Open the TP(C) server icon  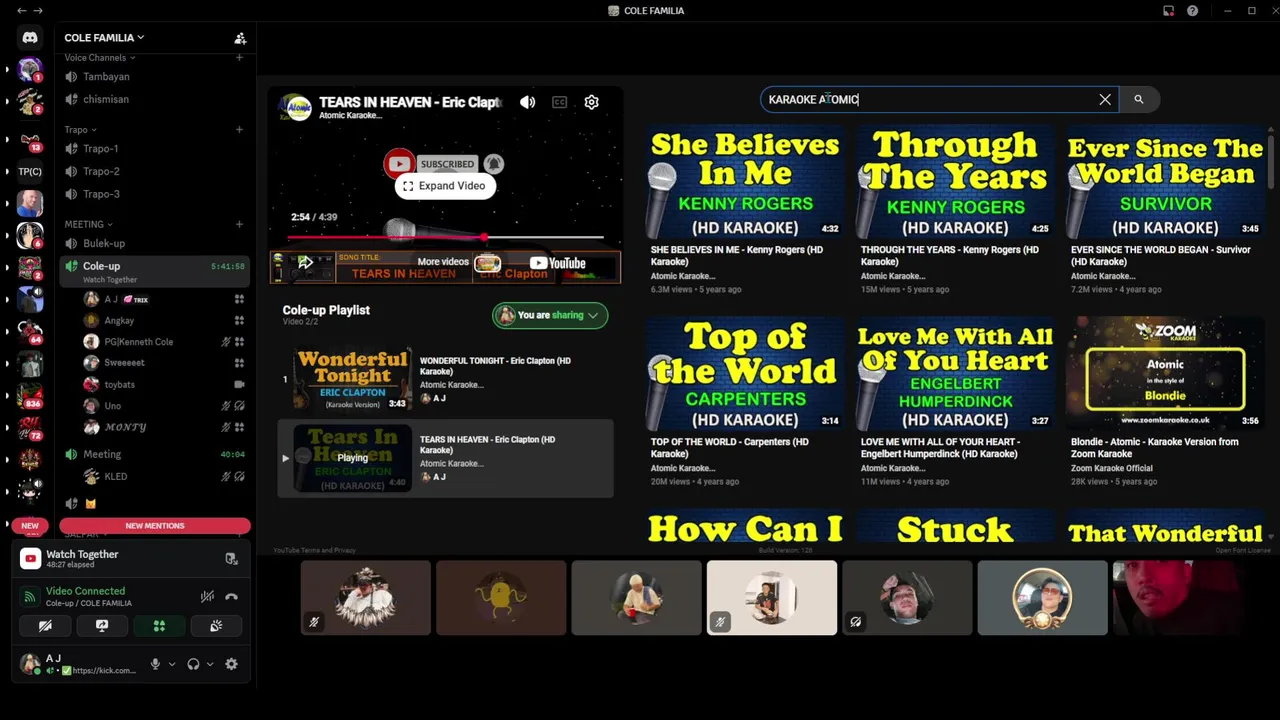pyautogui.click(x=30, y=171)
